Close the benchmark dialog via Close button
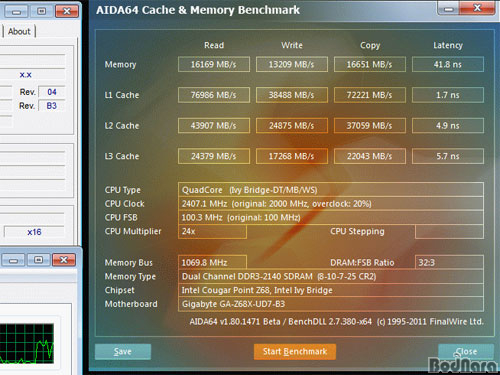Viewport: 500px width, 375px height. coord(466,352)
